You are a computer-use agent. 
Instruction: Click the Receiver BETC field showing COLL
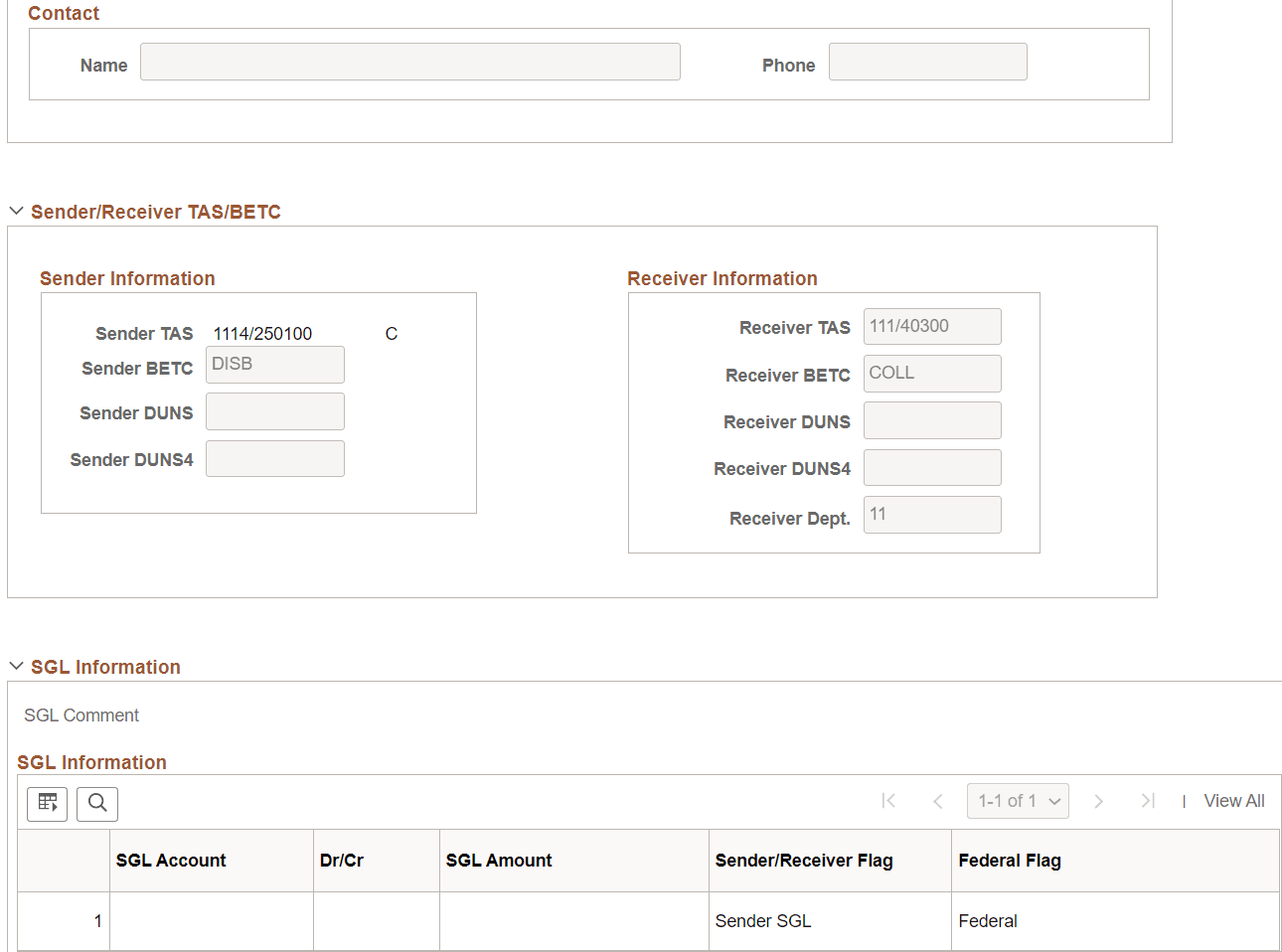pyautogui.click(x=931, y=373)
